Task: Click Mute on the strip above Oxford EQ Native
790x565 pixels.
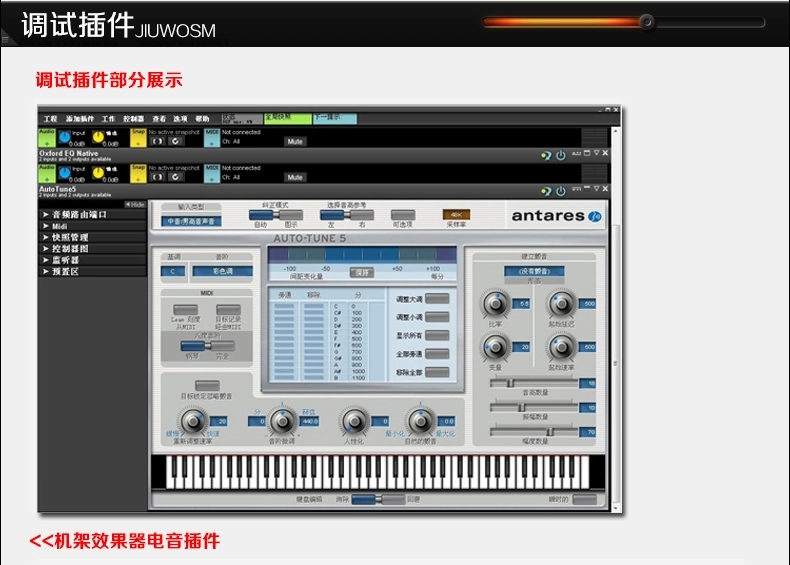Action: point(295,142)
